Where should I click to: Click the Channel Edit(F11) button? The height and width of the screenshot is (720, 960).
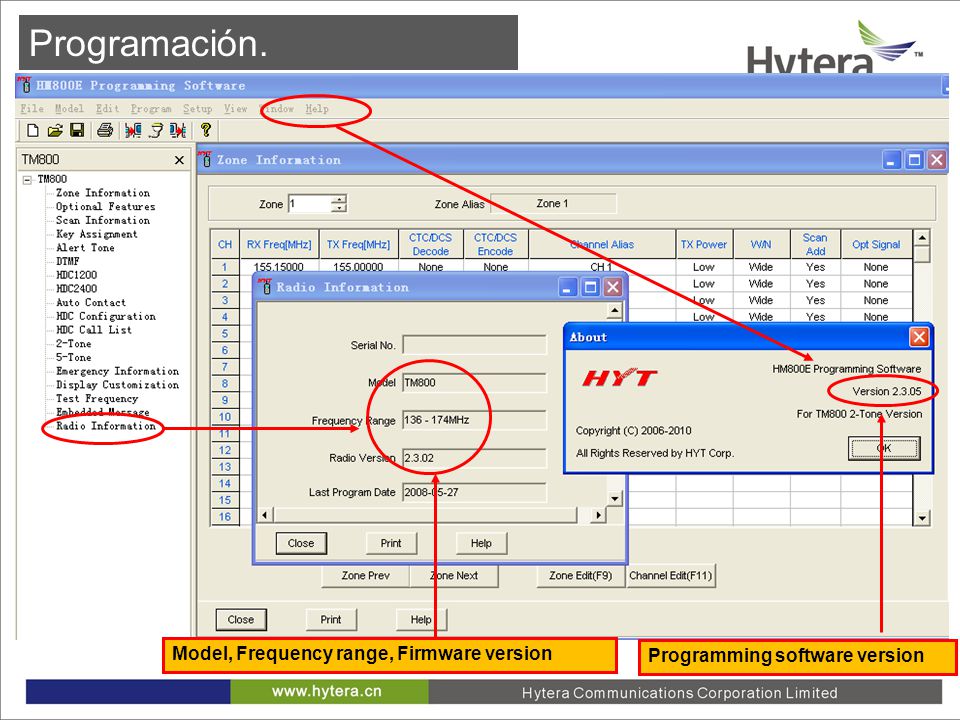[670, 576]
